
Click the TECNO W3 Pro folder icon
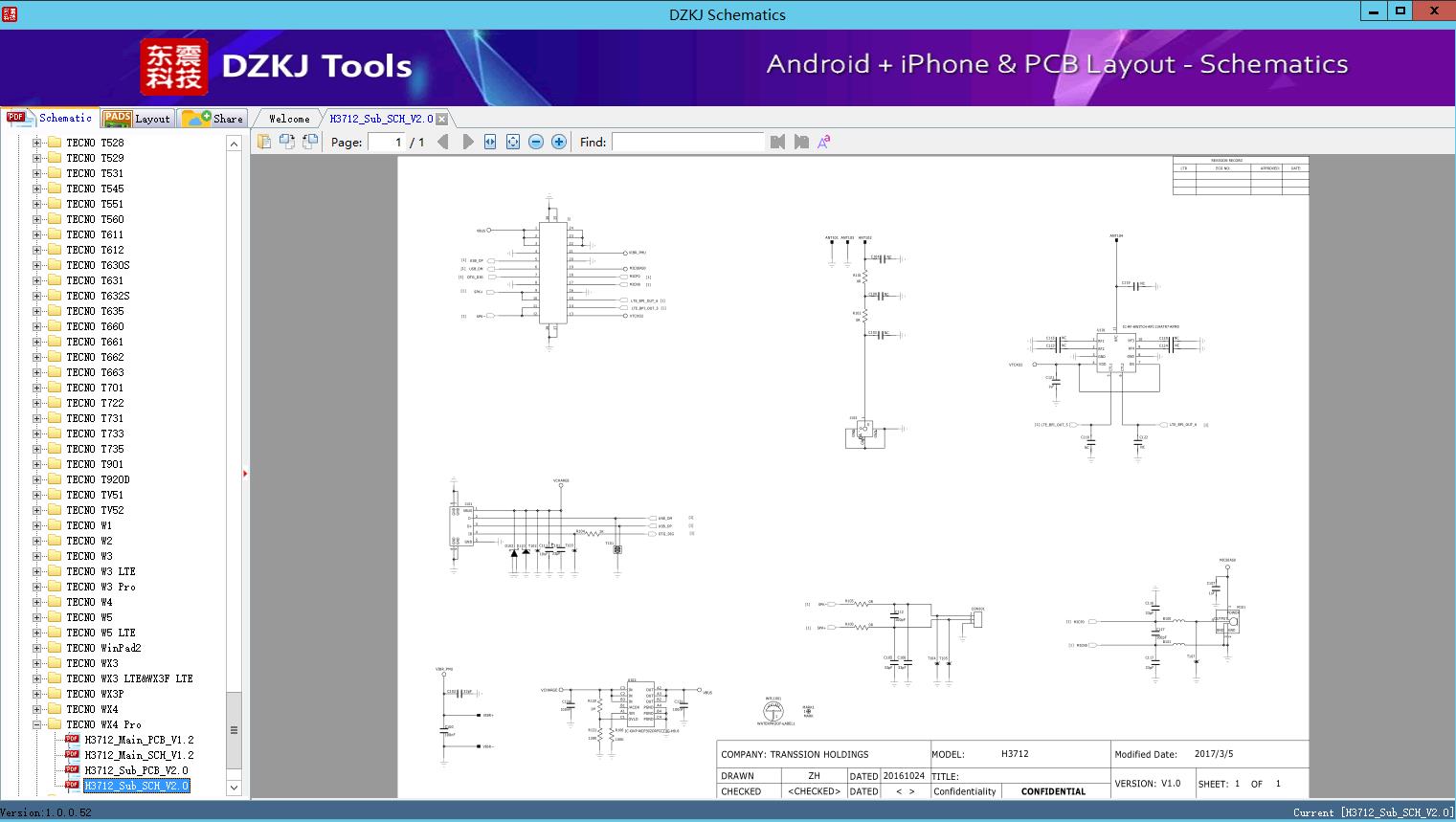[x=55, y=587]
